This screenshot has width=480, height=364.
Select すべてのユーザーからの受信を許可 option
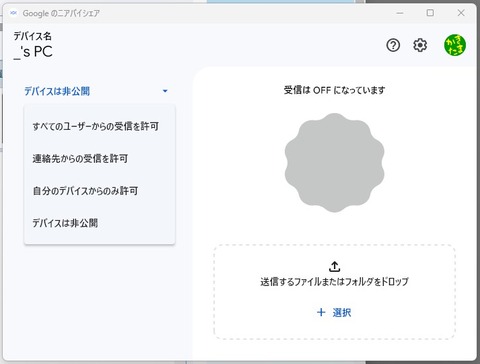pyautogui.click(x=99, y=126)
